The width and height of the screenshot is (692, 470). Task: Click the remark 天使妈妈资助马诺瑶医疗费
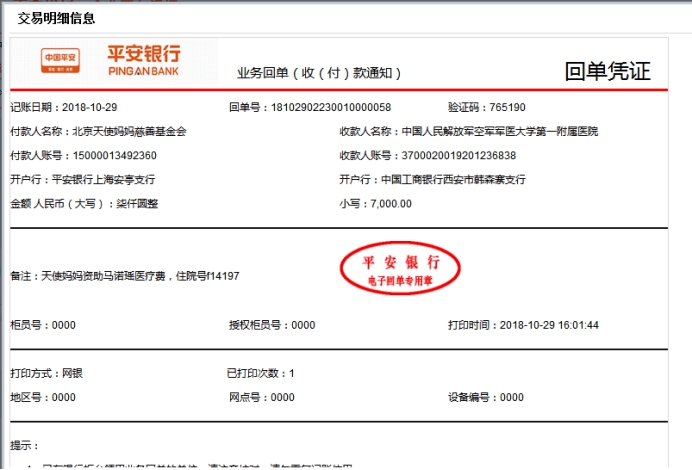click(103, 276)
